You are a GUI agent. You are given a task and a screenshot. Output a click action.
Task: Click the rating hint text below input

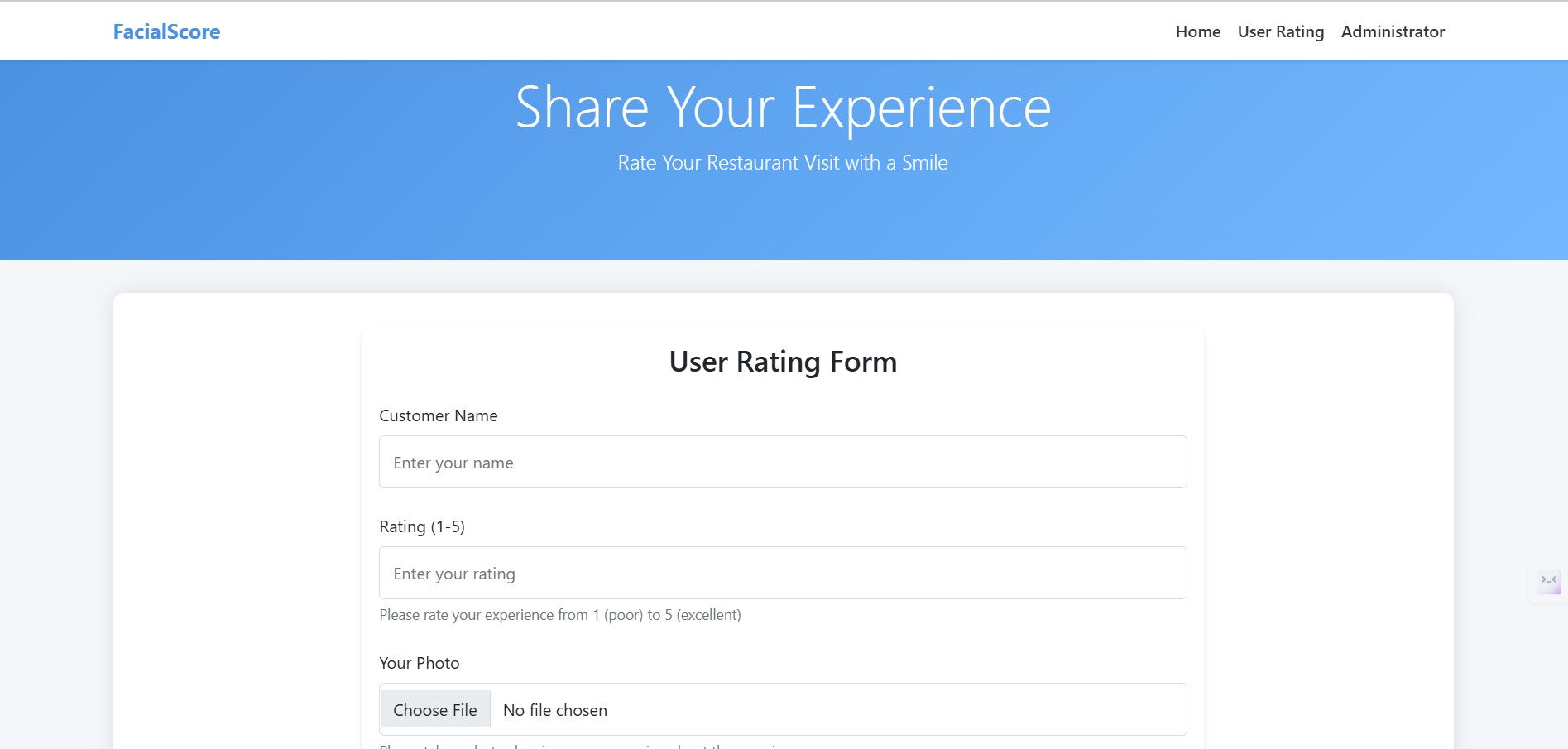click(560, 615)
